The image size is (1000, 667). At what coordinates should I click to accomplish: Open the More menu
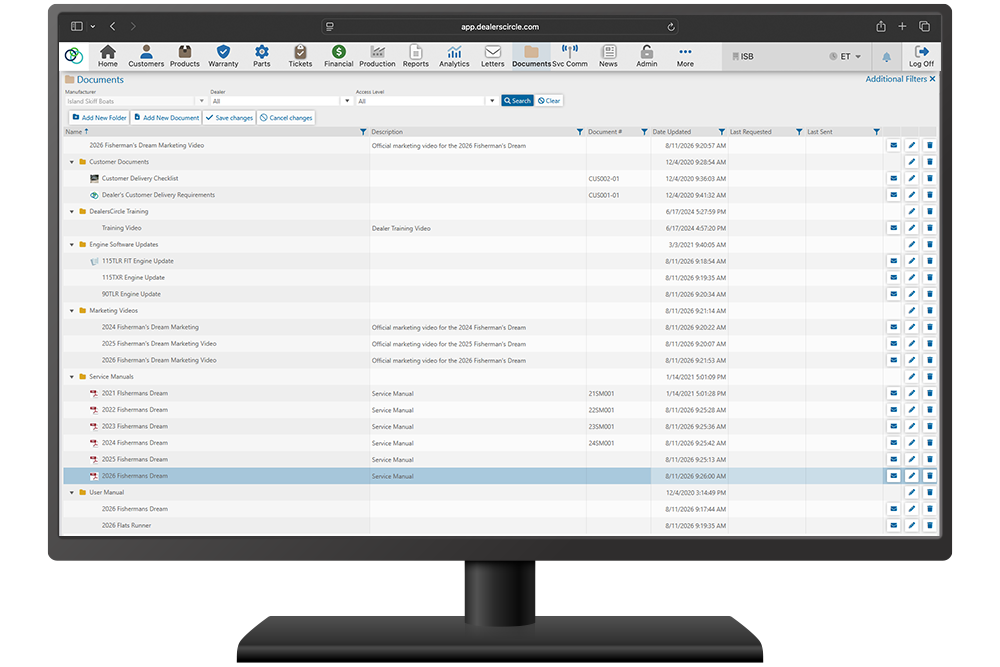pyautogui.click(x=685, y=56)
